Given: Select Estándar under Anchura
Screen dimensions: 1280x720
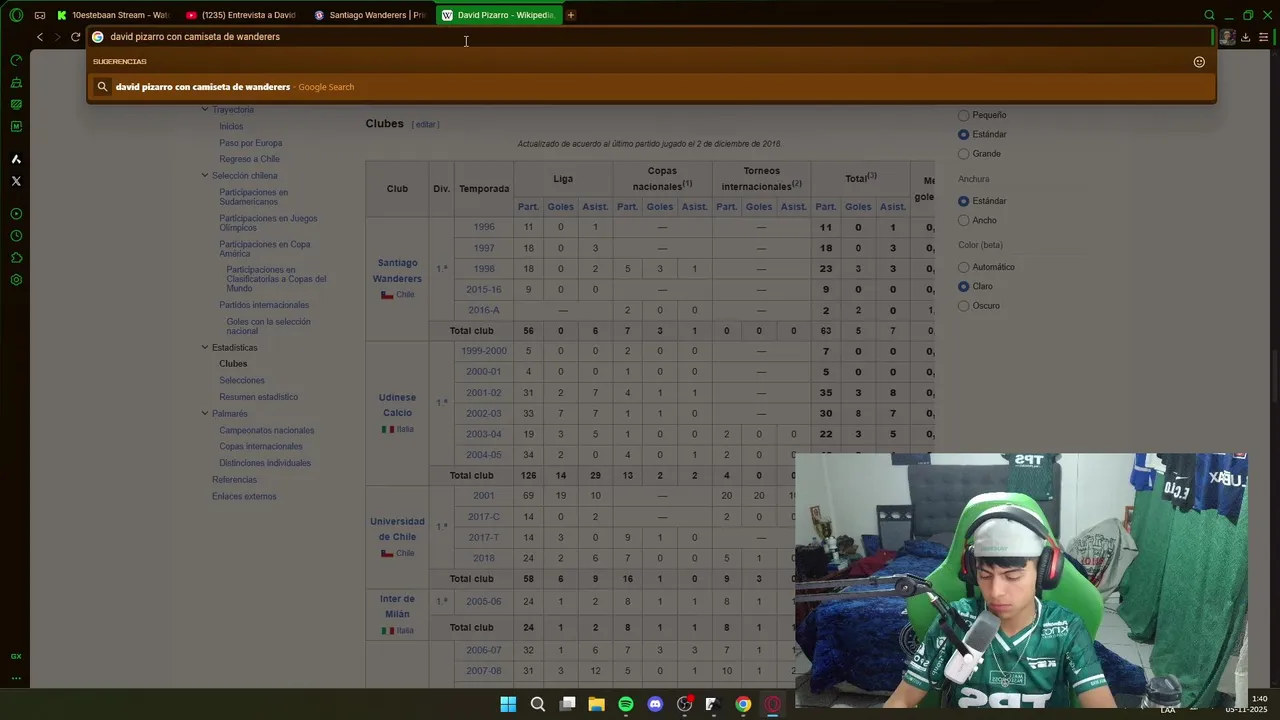Looking at the screenshot, I should click(x=964, y=201).
